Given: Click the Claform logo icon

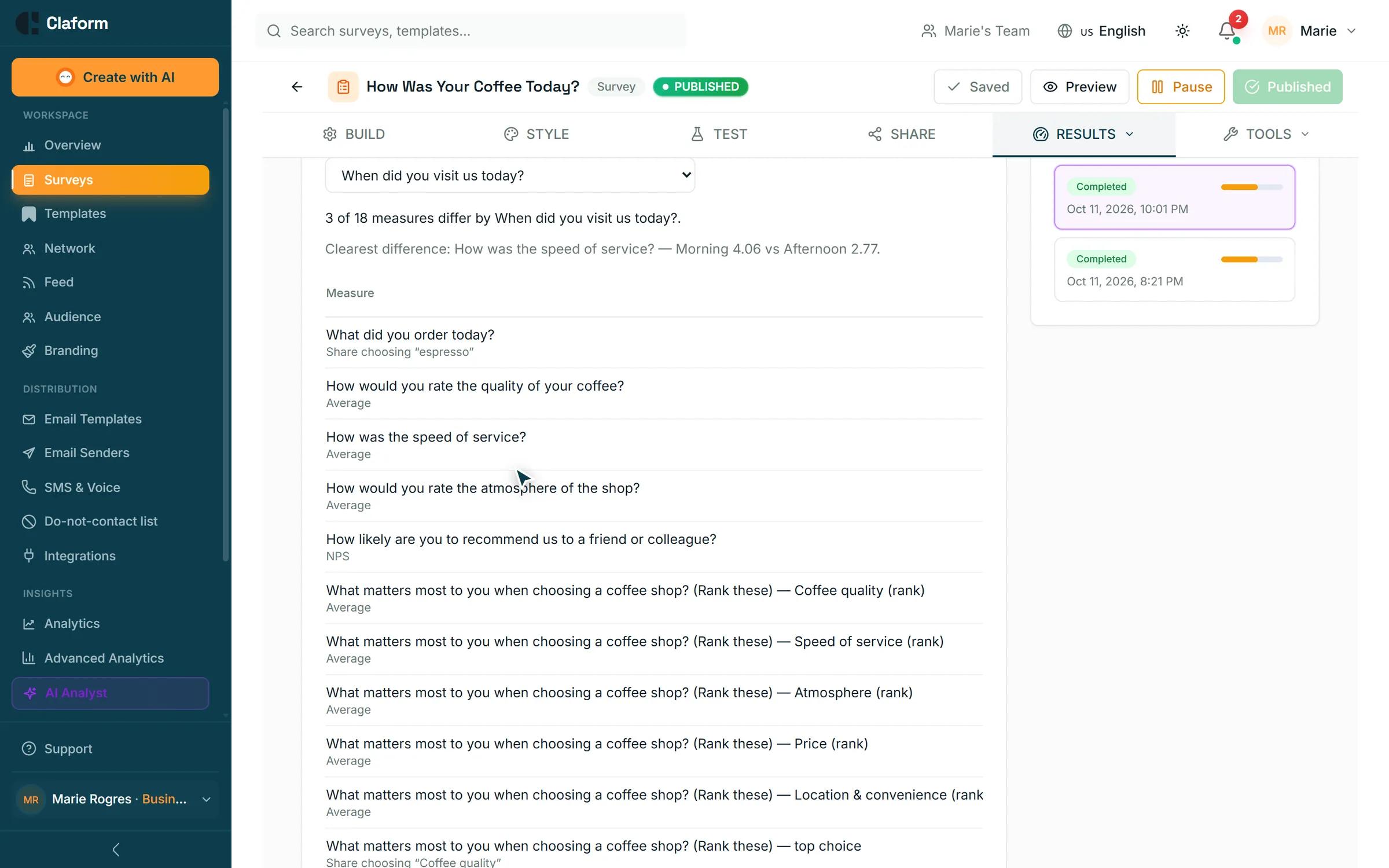Looking at the screenshot, I should point(27,23).
